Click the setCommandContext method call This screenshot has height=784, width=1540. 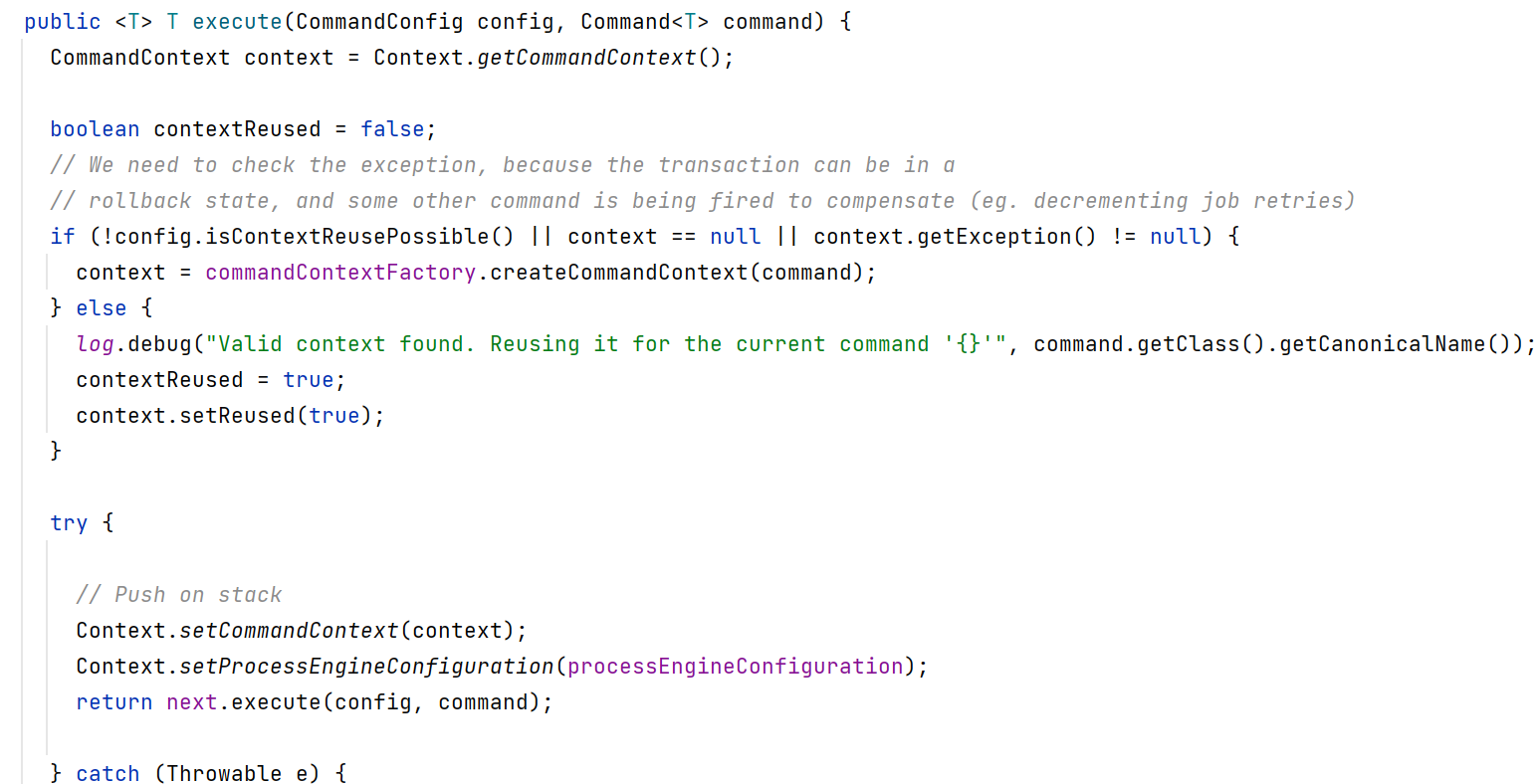289,631
